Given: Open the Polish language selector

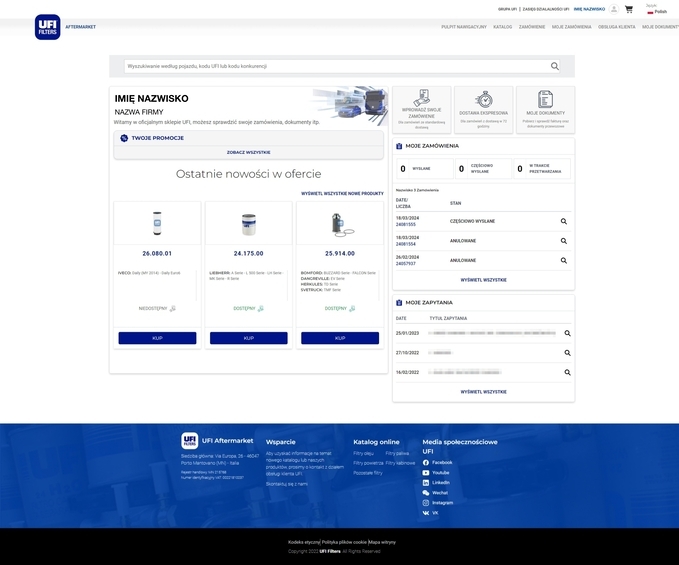Looking at the screenshot, I should click(x=655, y=11).
